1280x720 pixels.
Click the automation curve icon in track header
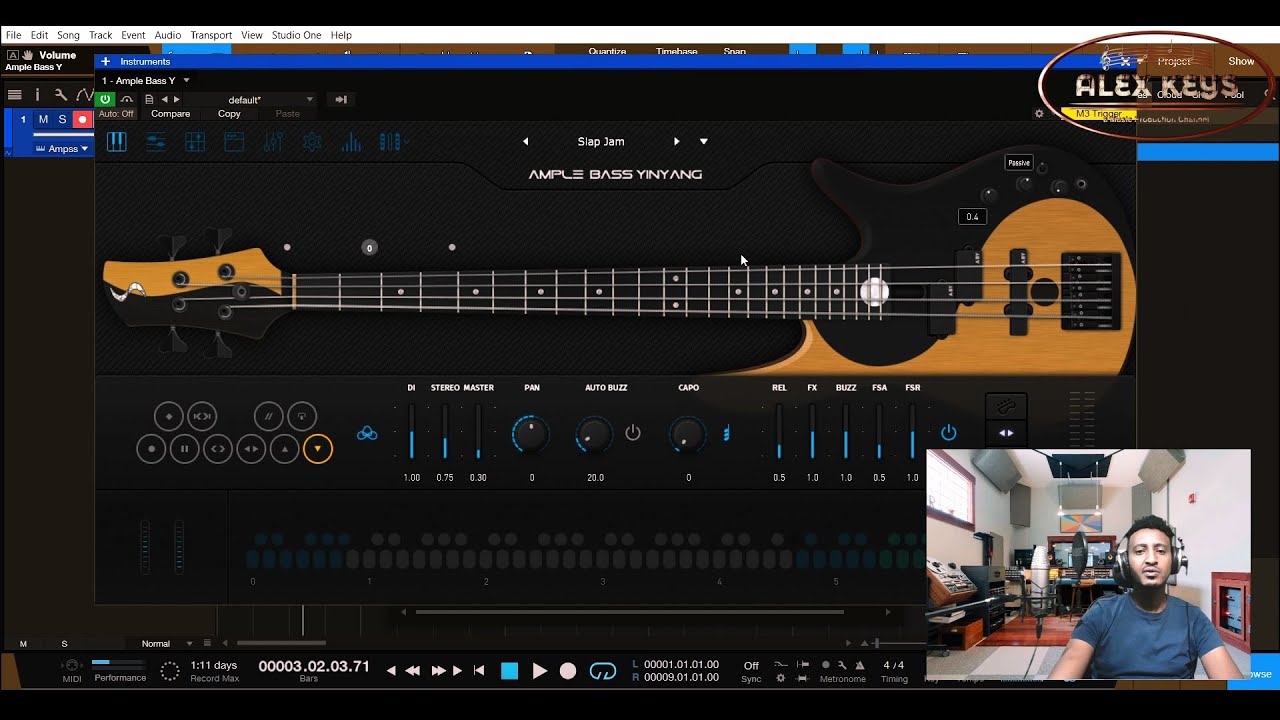pos(84,95)
